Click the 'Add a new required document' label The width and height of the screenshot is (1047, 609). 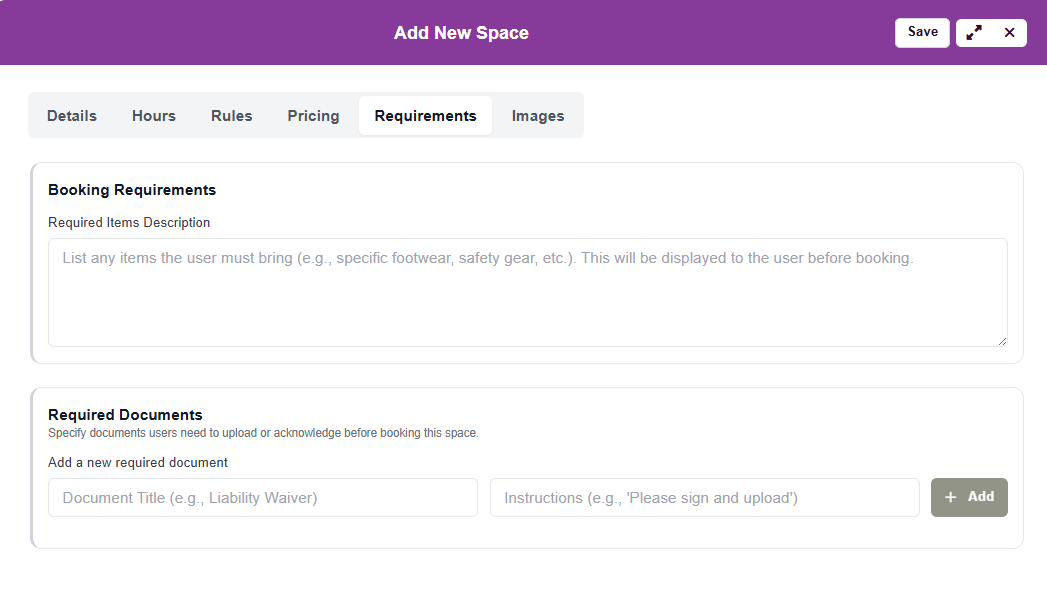pyautogui.click(x=138, y=463)
